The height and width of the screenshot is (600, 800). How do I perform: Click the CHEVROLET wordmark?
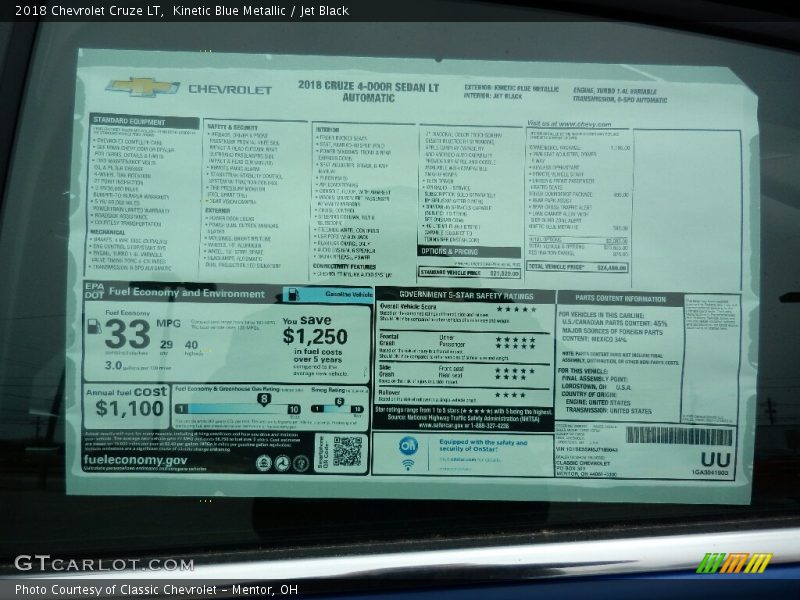click(230, 89)
